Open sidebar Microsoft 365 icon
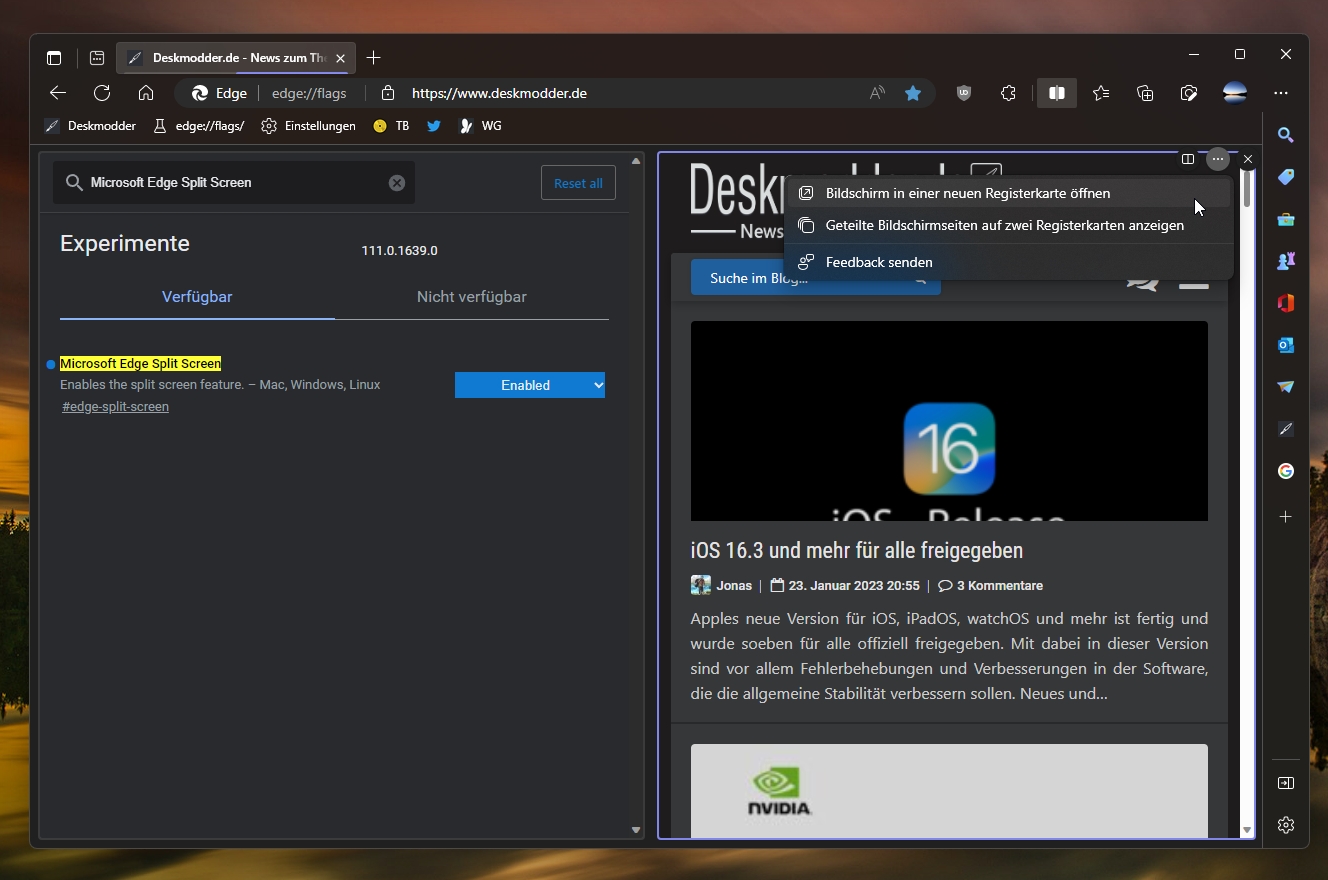The width and height of the screenshot is (1328, 880). (x=1286, y=303)
